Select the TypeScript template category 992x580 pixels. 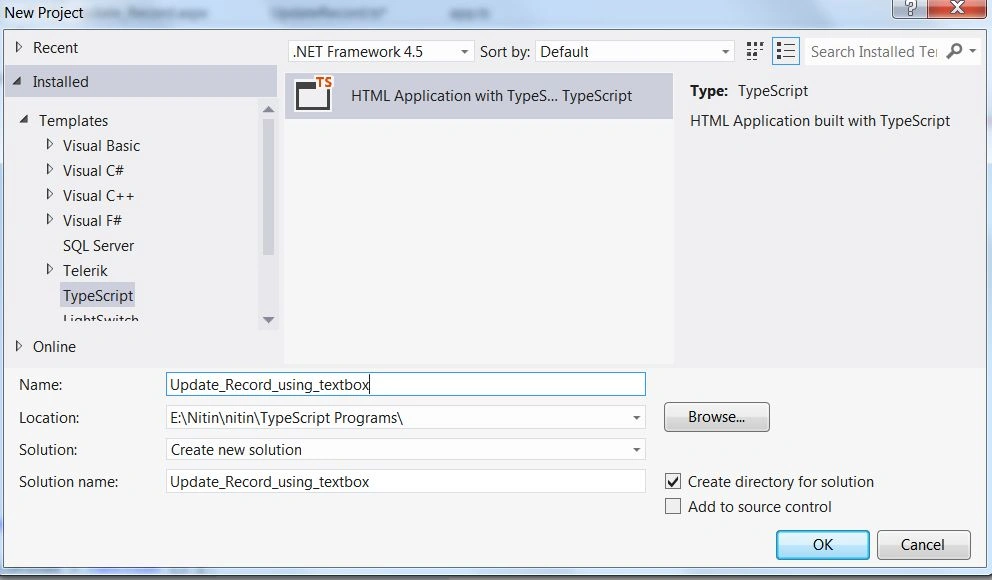pos(98,295)
